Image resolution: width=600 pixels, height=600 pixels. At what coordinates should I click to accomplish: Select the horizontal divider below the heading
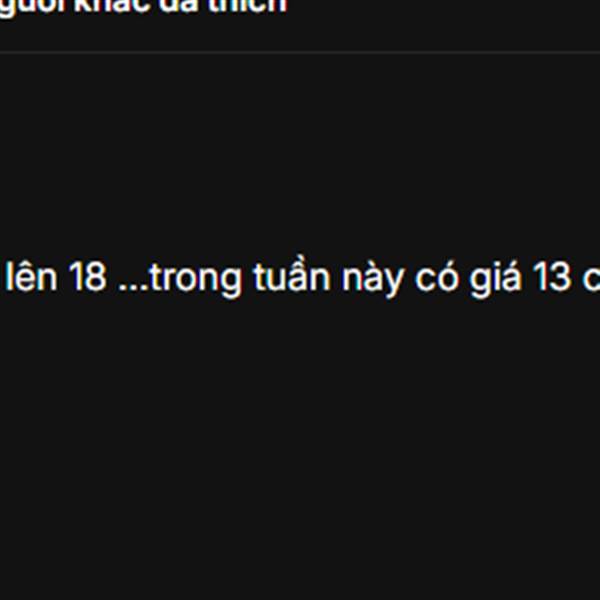[x=300, y=51]
